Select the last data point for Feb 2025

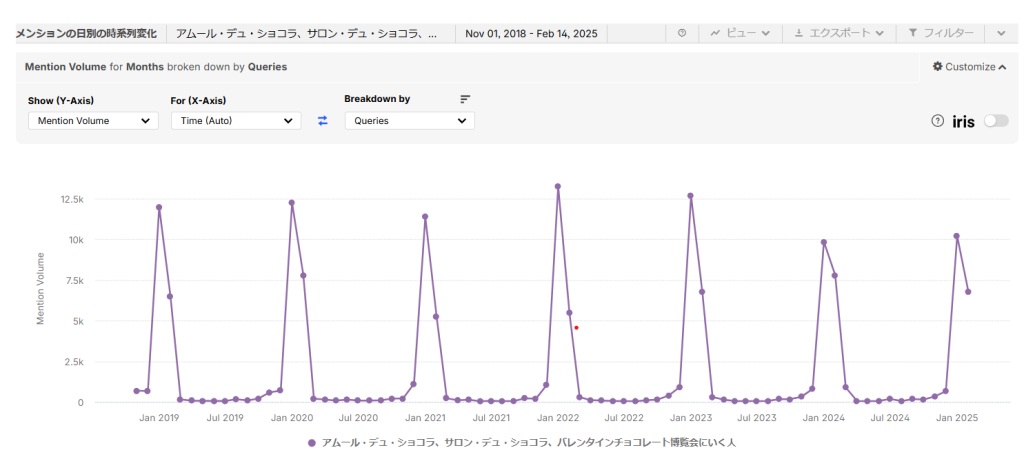[x=968, y=292]
